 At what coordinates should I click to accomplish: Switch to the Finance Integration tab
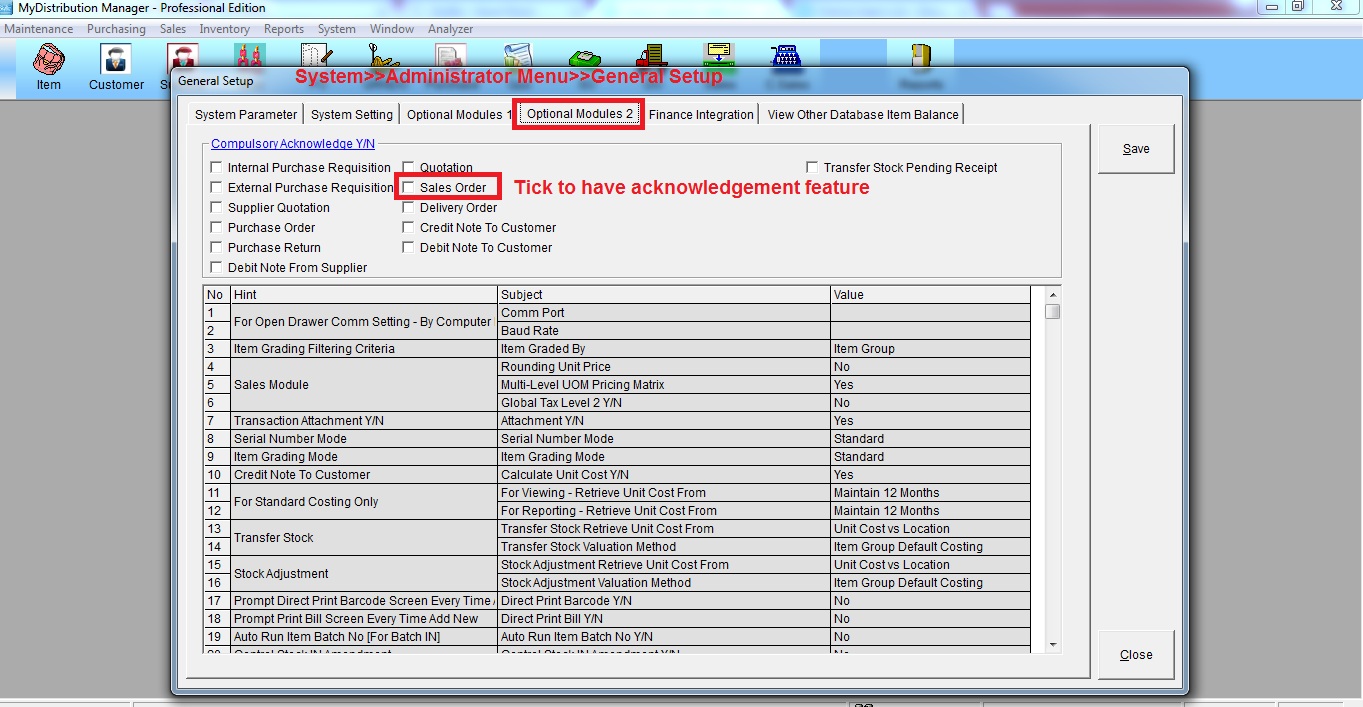(x=700, y=115)
